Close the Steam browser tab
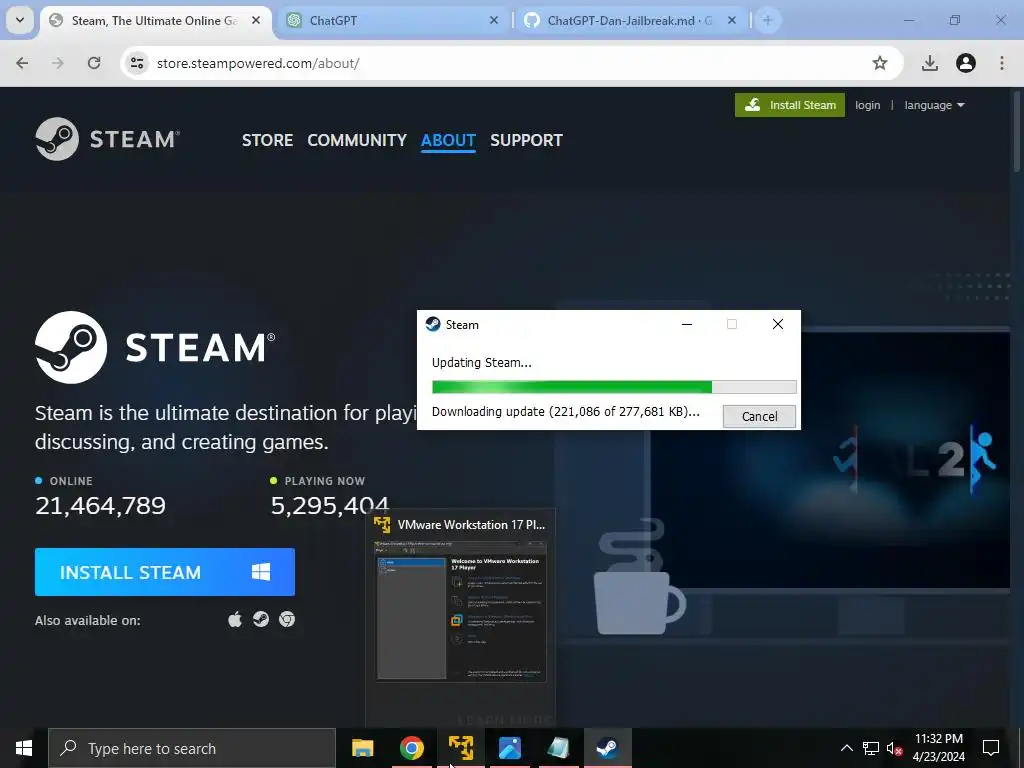 (256, 20)
